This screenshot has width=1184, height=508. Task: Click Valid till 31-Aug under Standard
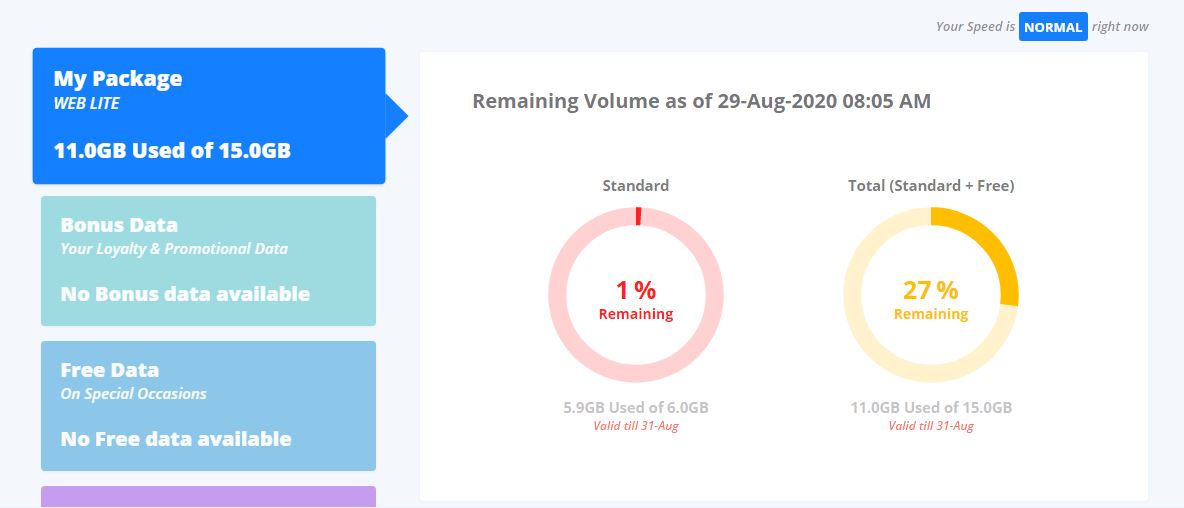(x=636, y=426)
